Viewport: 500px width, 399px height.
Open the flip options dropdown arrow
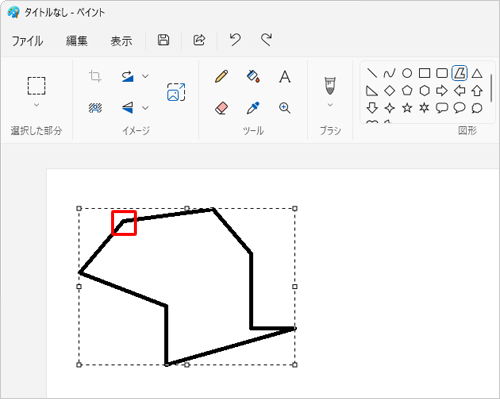tap(145, 108)
